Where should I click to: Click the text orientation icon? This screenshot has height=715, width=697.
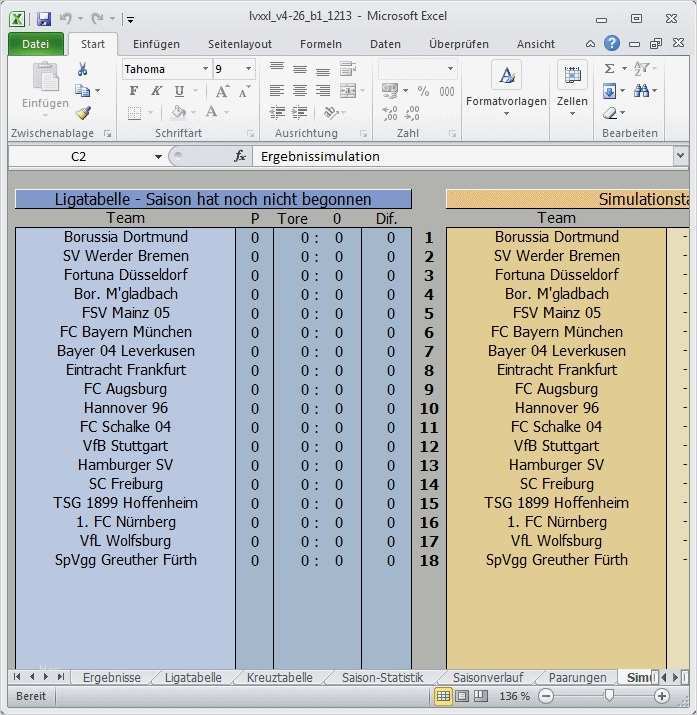click(331, 112)
